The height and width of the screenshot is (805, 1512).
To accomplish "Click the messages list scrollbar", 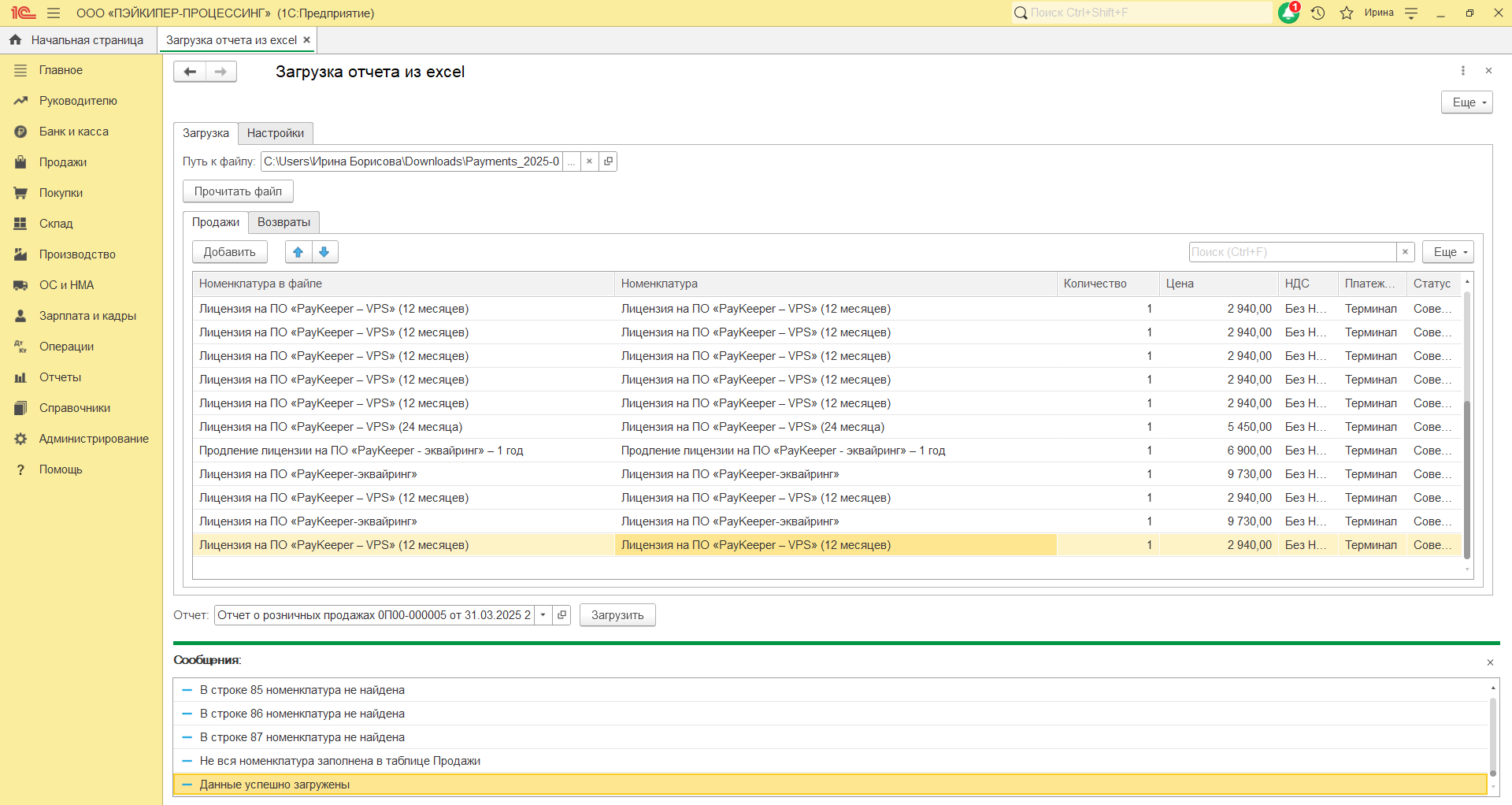I will (1492, 736).
